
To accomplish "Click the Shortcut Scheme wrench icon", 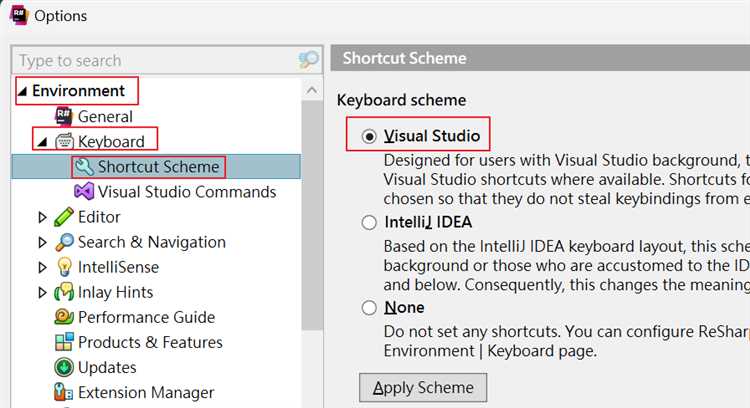I will click(x=84, y=167).
